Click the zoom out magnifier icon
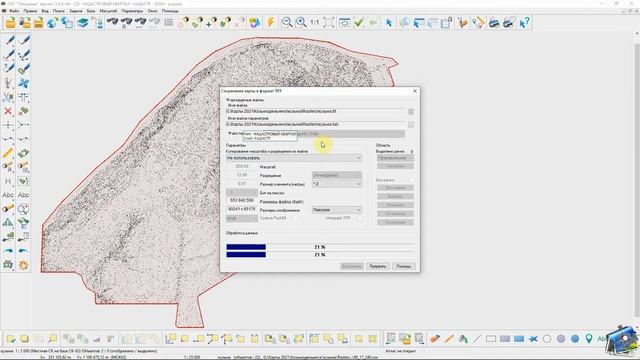Image resolution: width=640 pixels, height=360 pixels. pyautogui.click(x=287, y=22)
